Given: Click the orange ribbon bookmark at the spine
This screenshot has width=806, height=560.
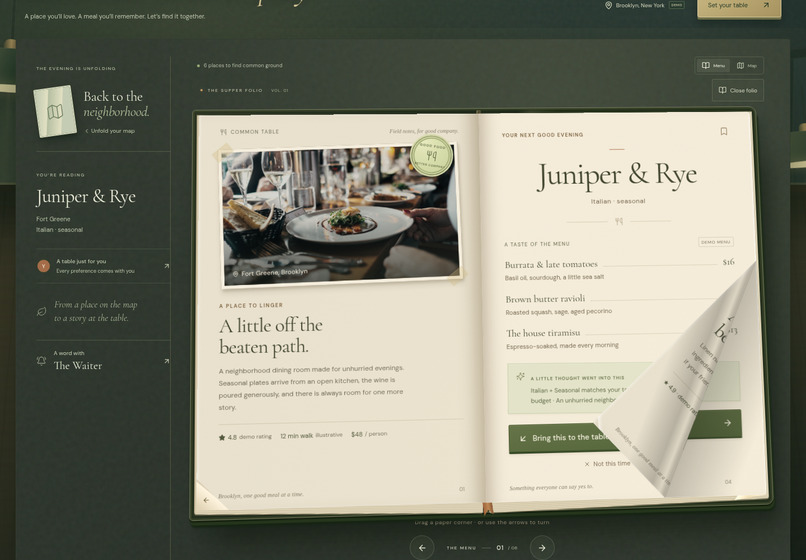Looking at the screenshot, I should coord(487,508).
